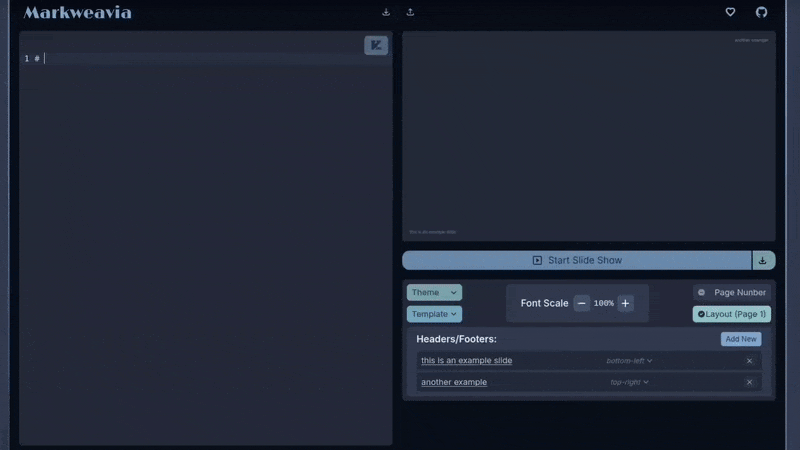Edit 'this is an example slide' footer text
The image size is (800, 450).
pos(466,360)
